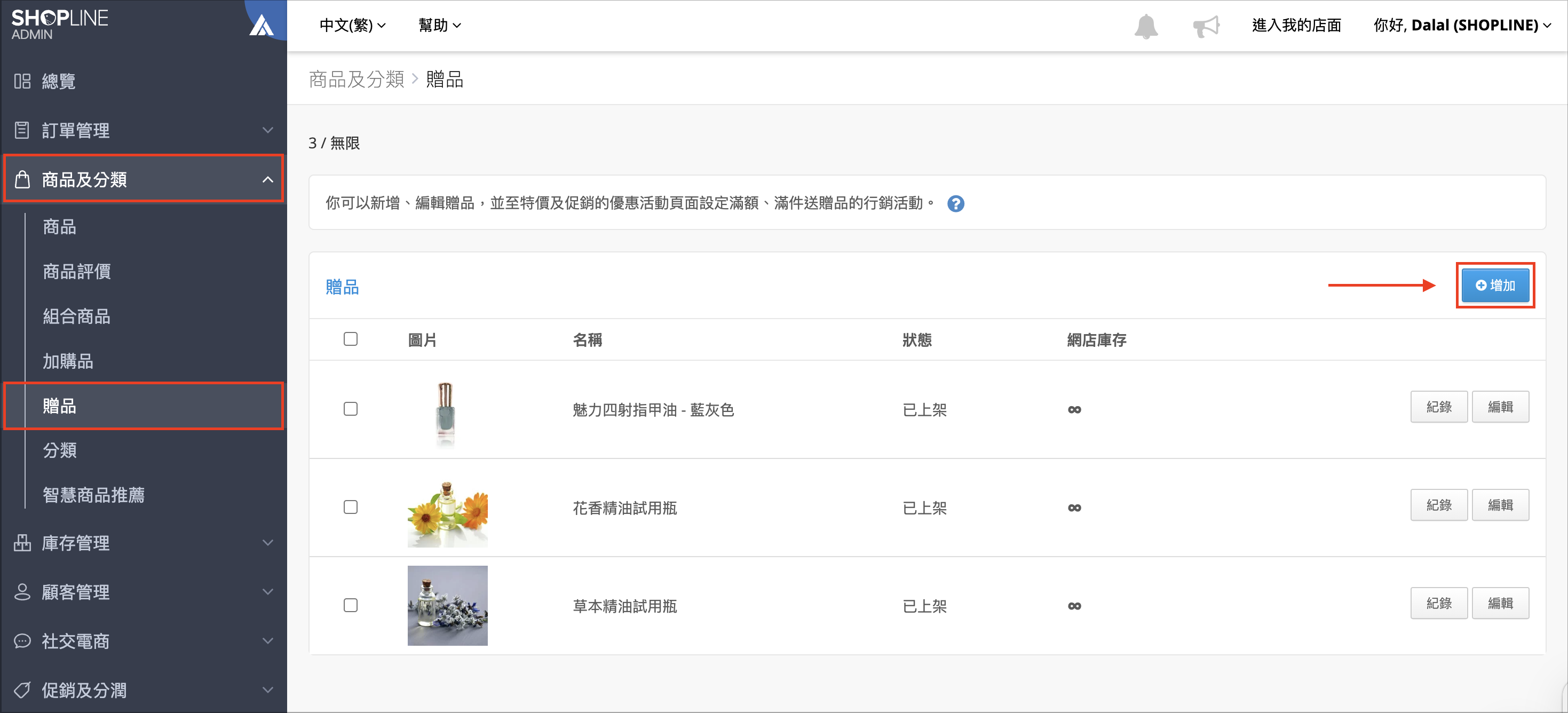Click 紀錄 for 草本精油試用瓶

click(x=1438, y=603)
